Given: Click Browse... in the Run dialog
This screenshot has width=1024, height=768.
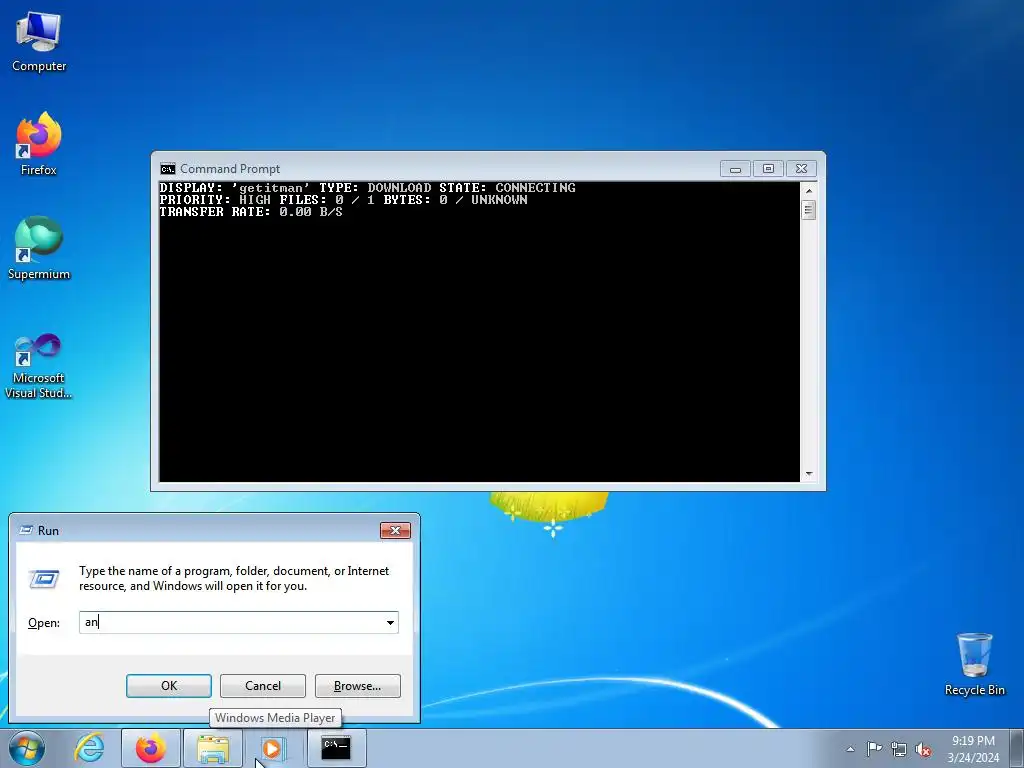Looking at the screenshot, I should coord(357,686).
